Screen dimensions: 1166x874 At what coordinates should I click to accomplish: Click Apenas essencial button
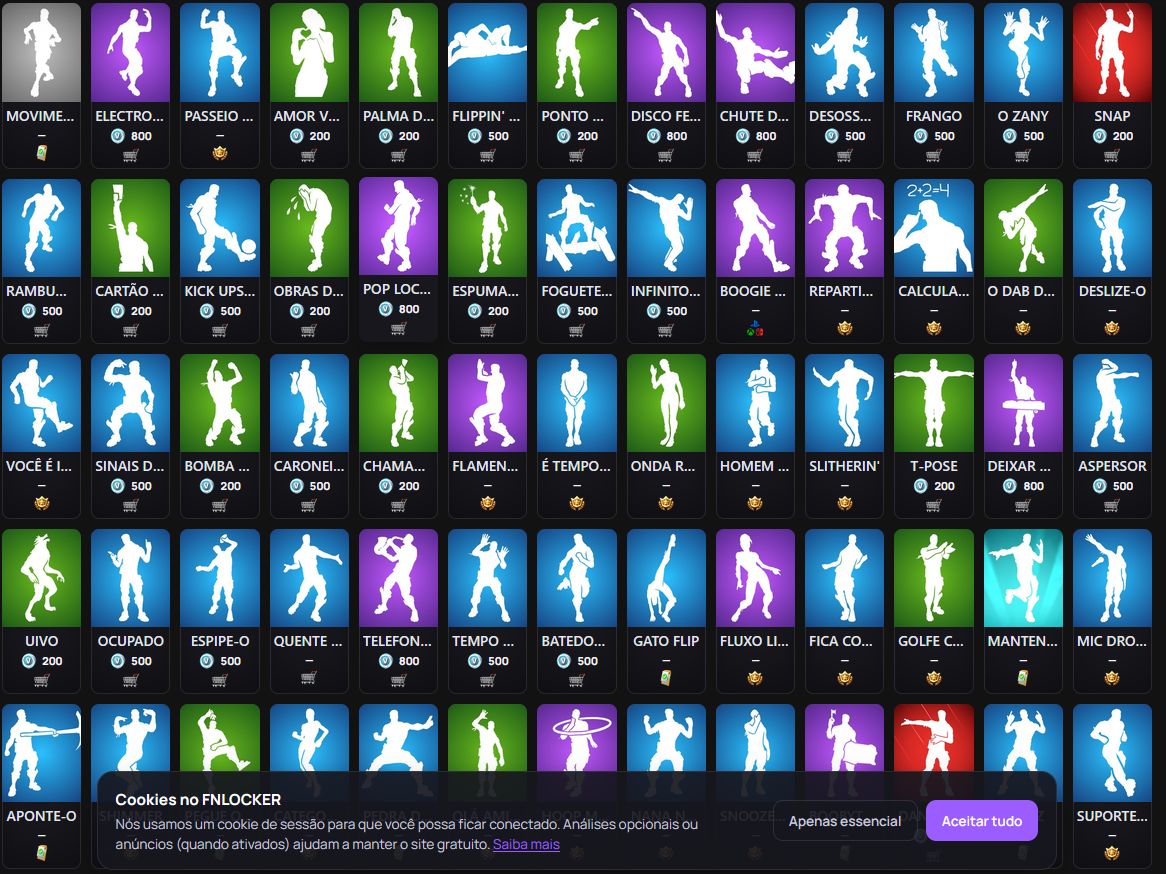point(845,820)
